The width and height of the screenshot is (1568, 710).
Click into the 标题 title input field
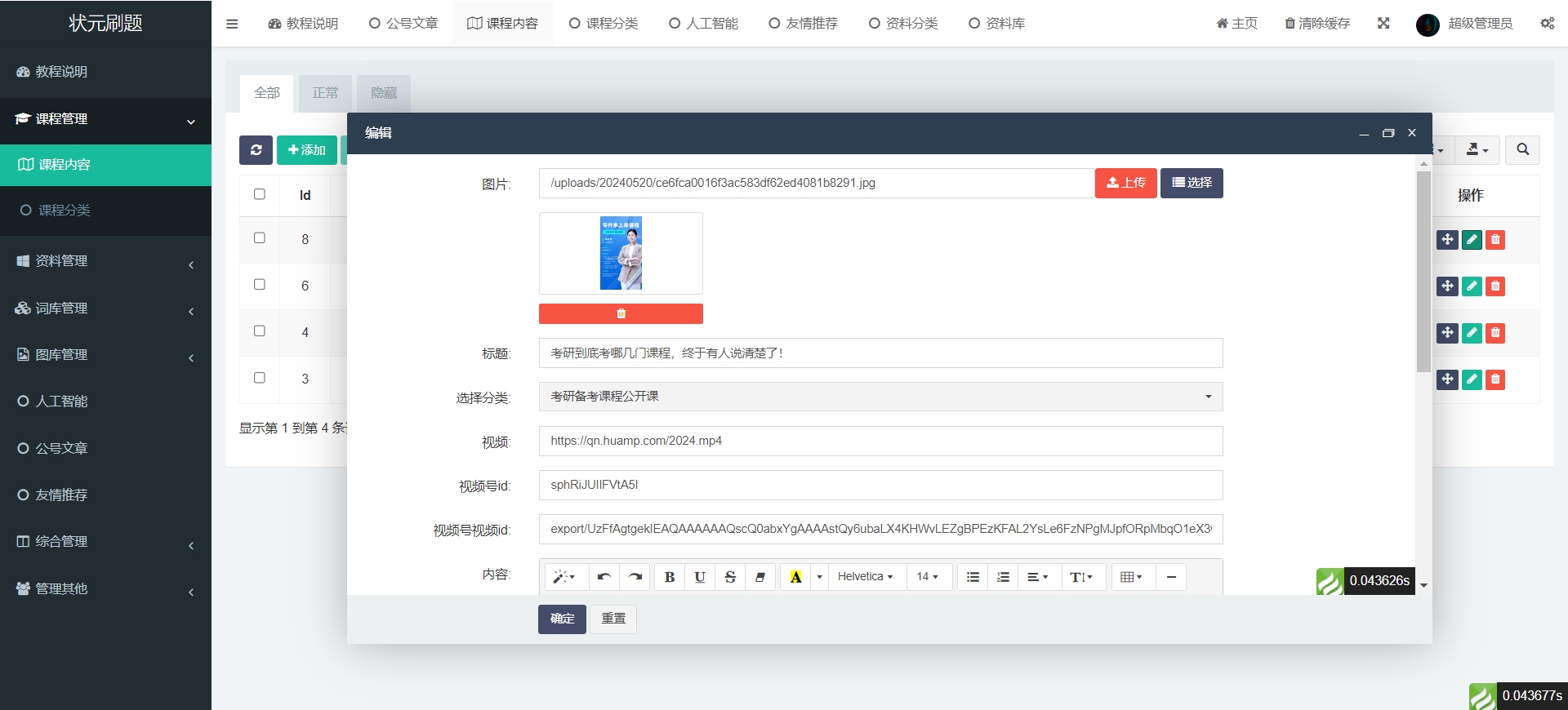880,353
